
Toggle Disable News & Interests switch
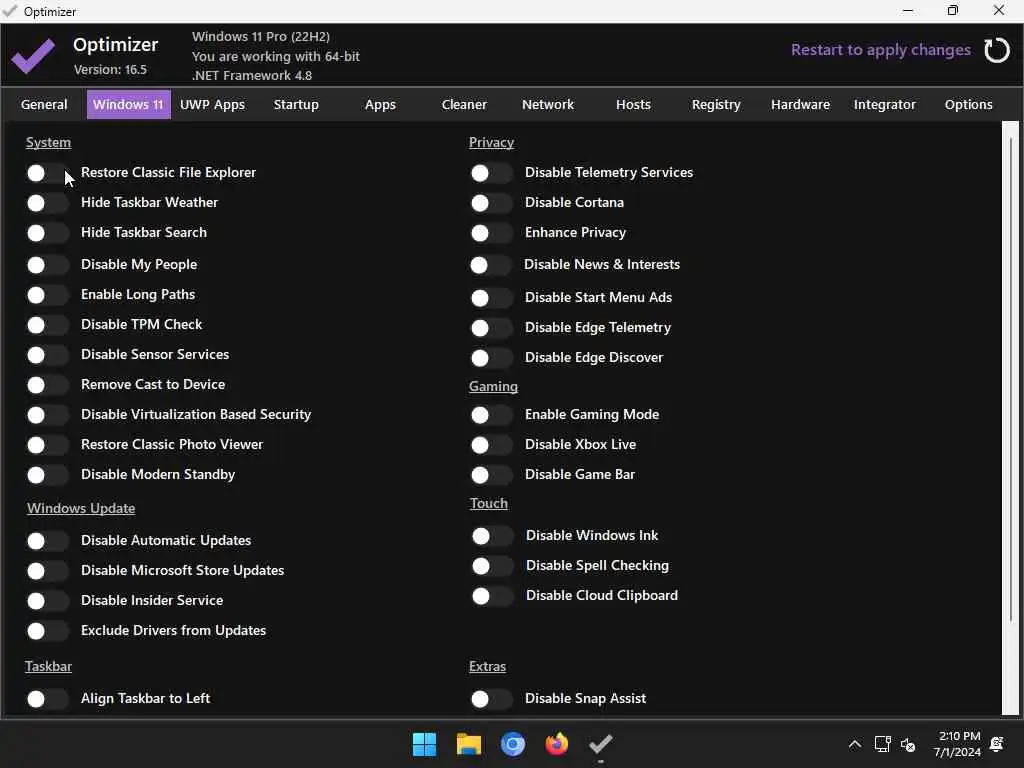click(x=491, y=265)
